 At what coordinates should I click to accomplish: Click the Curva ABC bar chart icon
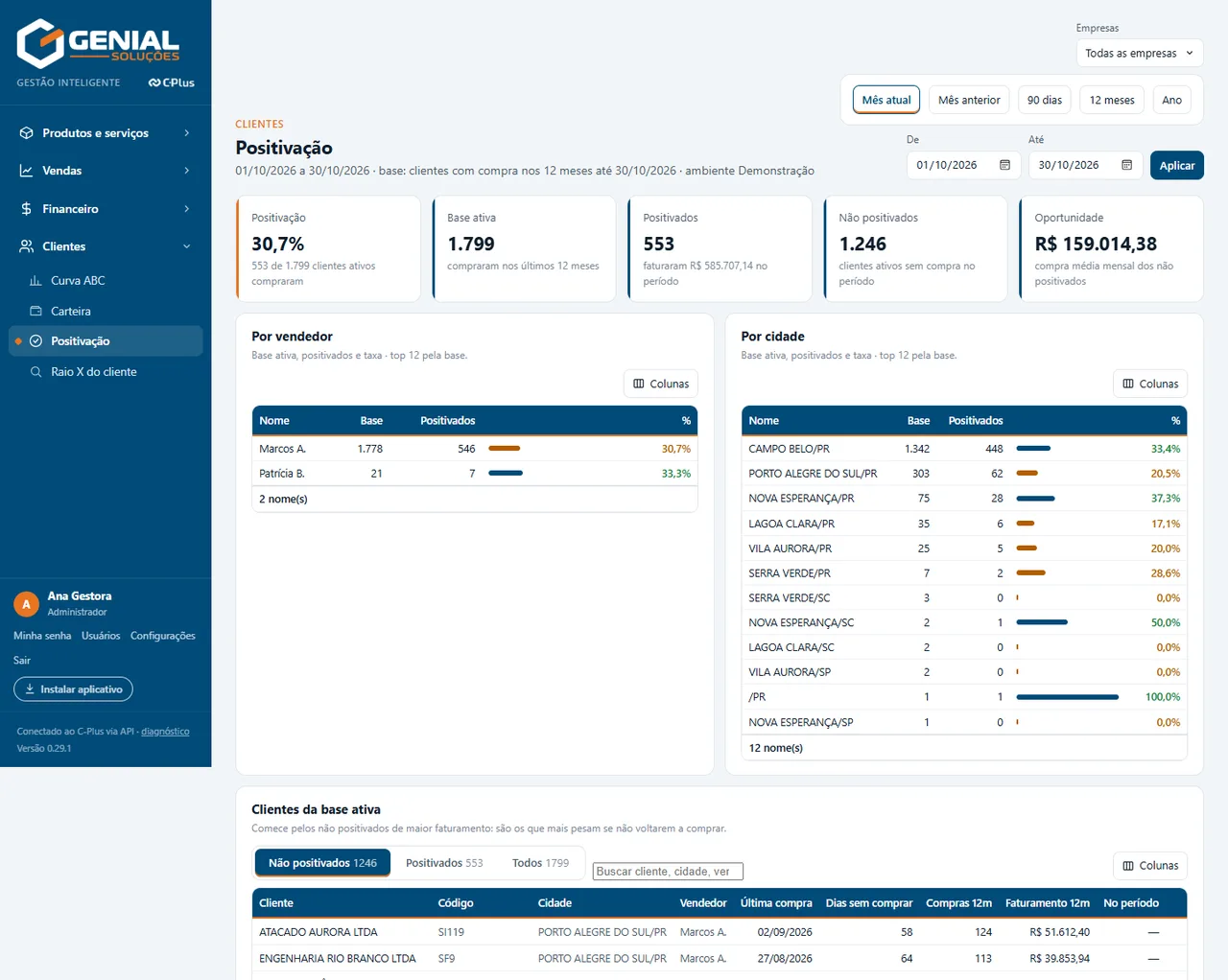35,281
